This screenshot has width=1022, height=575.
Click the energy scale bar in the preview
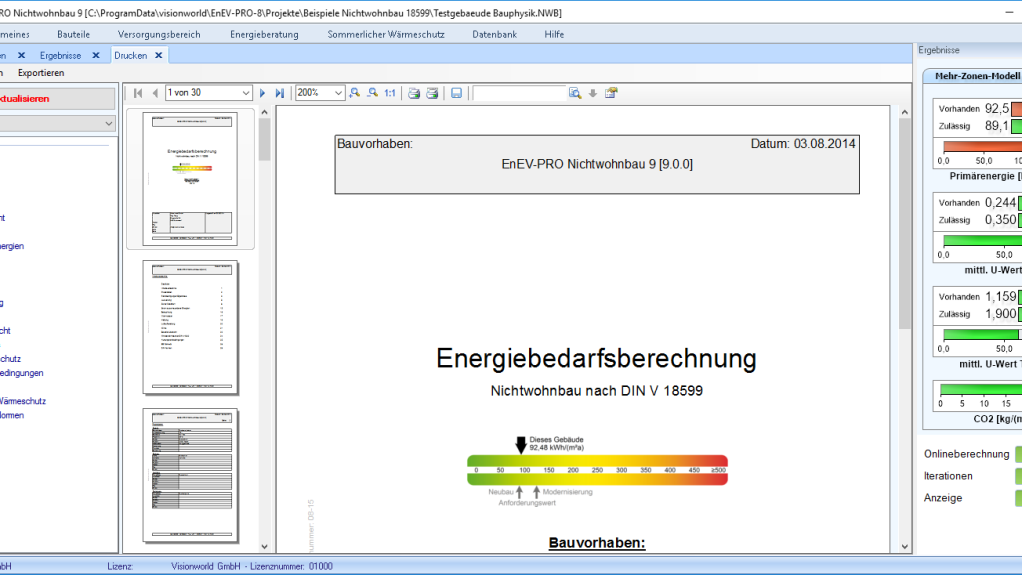click(597, 470)
